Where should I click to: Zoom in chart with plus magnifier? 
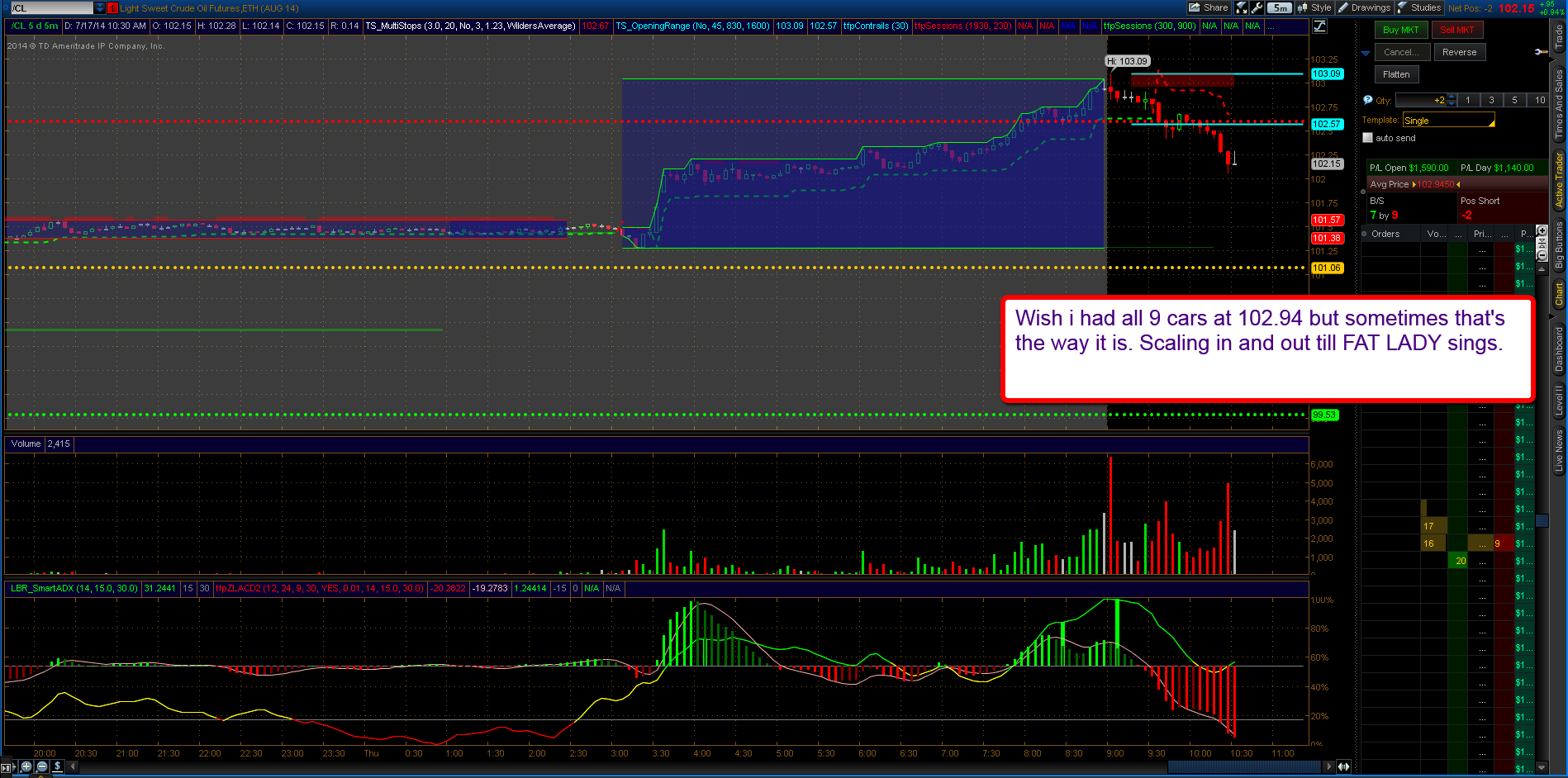(x=26, y=766)
